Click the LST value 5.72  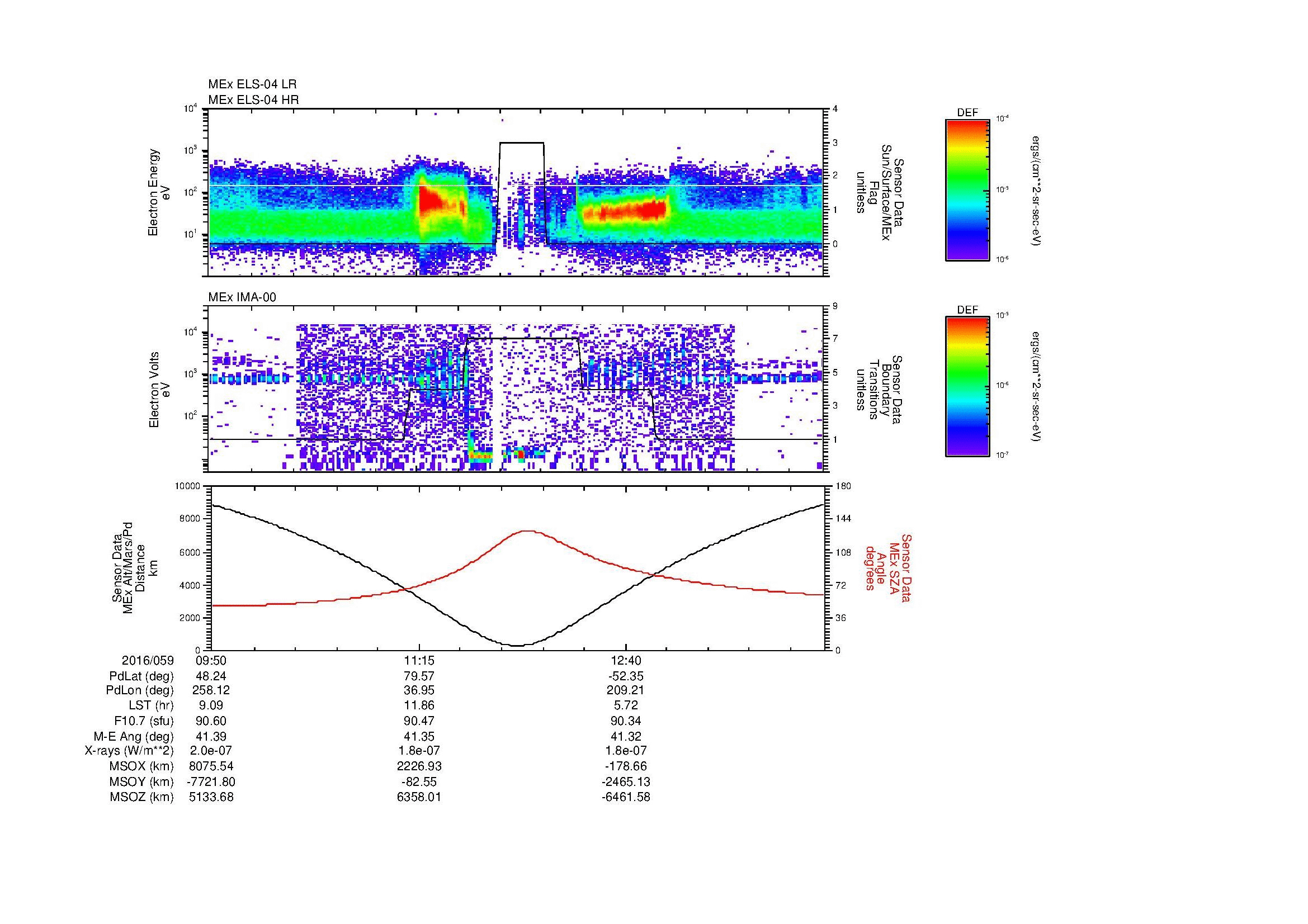(x=626, y=705)
